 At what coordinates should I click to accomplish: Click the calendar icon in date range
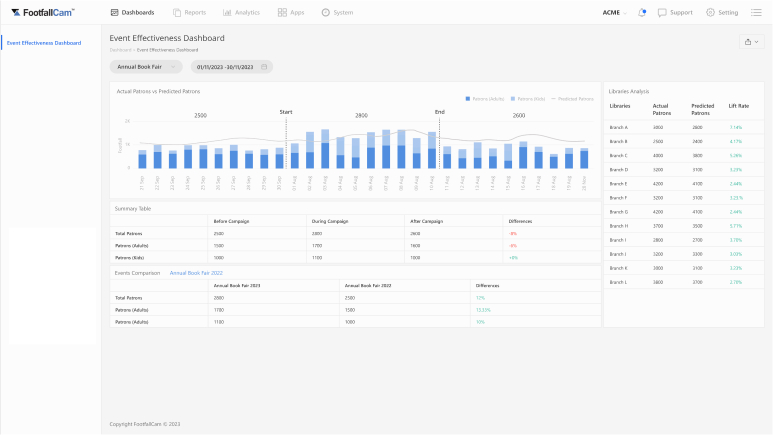(x=264, y=67)
